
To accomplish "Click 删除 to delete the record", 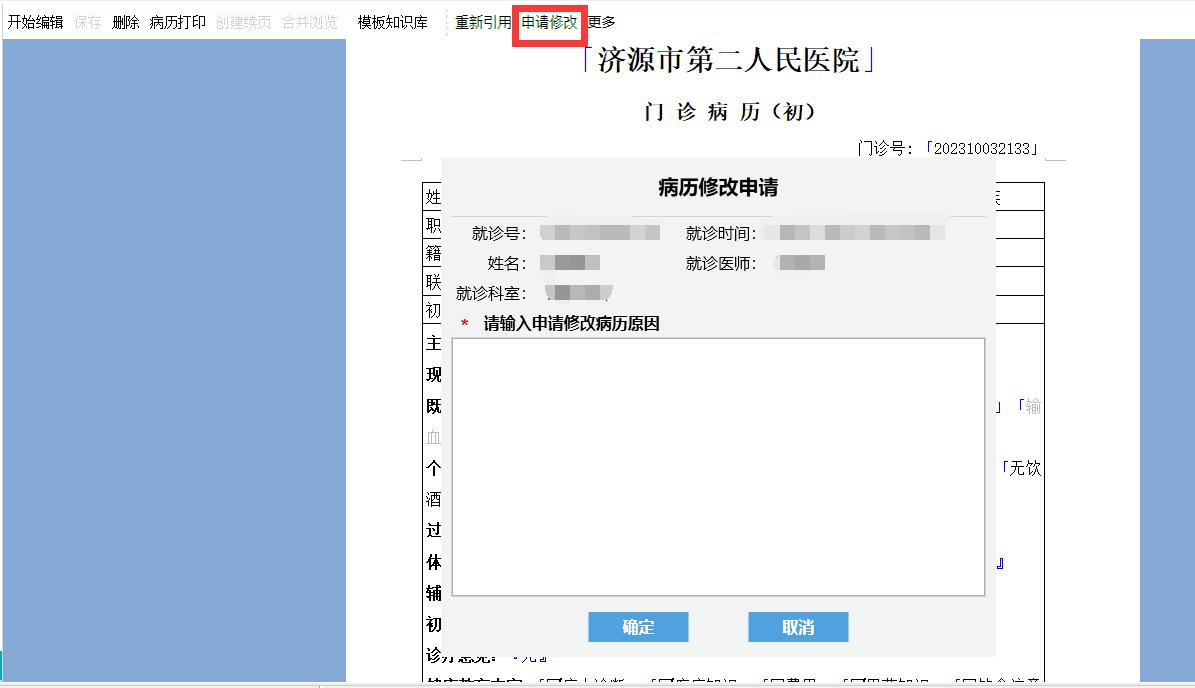I will click(x=126, y=22).
